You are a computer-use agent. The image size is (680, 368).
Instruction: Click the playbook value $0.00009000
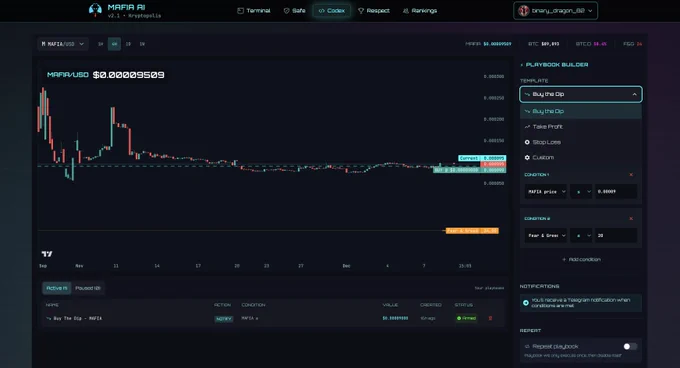click(x=395, y=318)
